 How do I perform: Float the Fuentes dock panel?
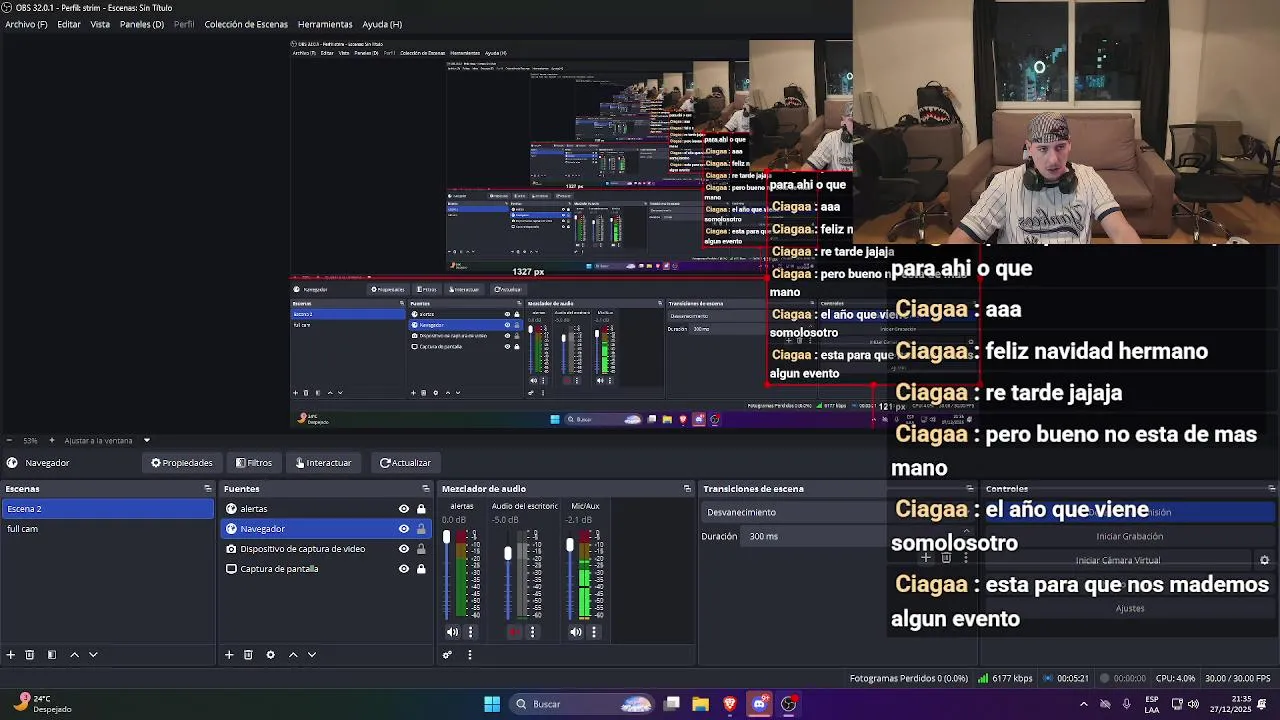click(426, 489)
